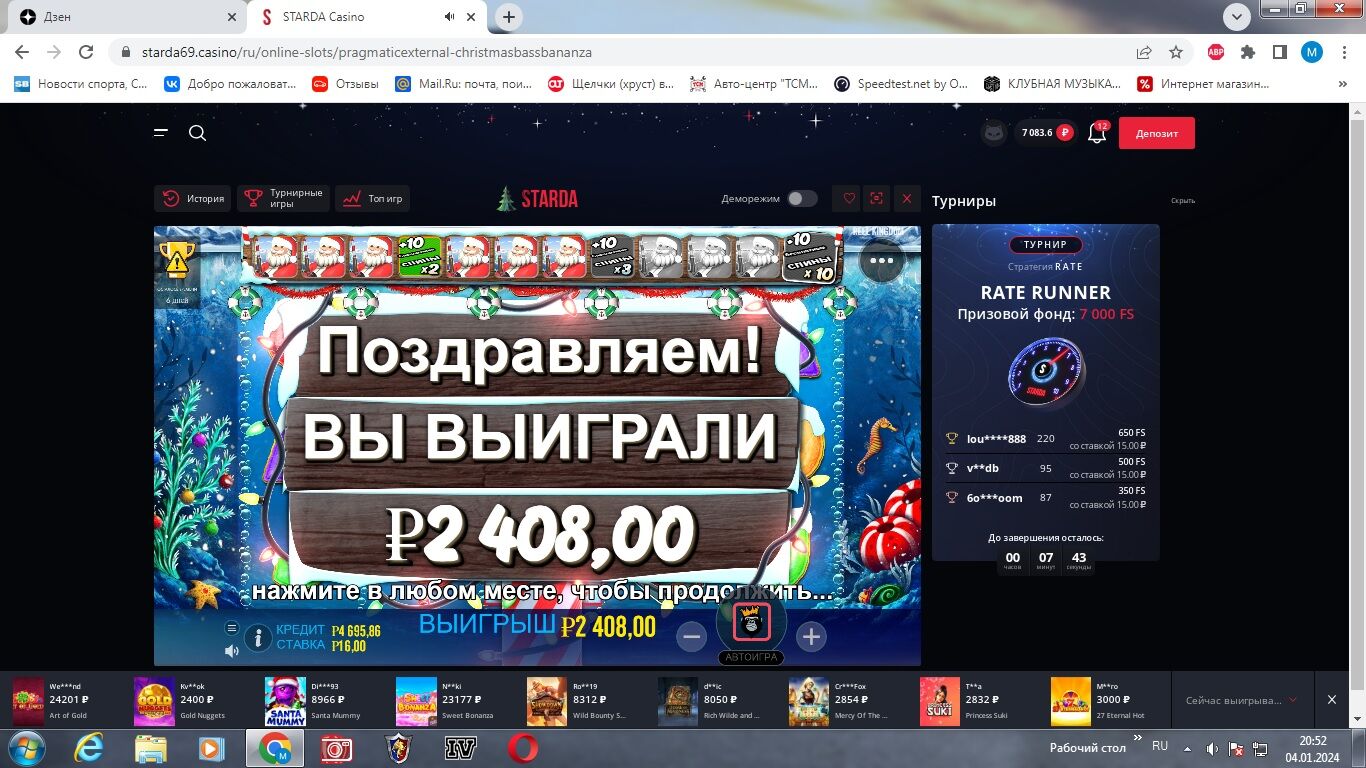The height and width of the screenshot is (768, 1366).
Task: Open Opera browser from the taskbar
Action: [x=522, y=748]
